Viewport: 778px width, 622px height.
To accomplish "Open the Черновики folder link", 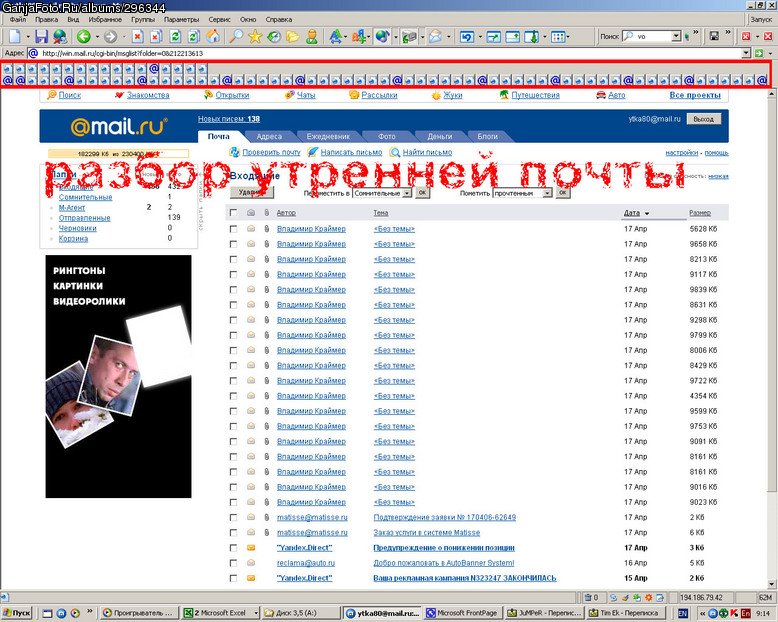I will click(77, 228).
